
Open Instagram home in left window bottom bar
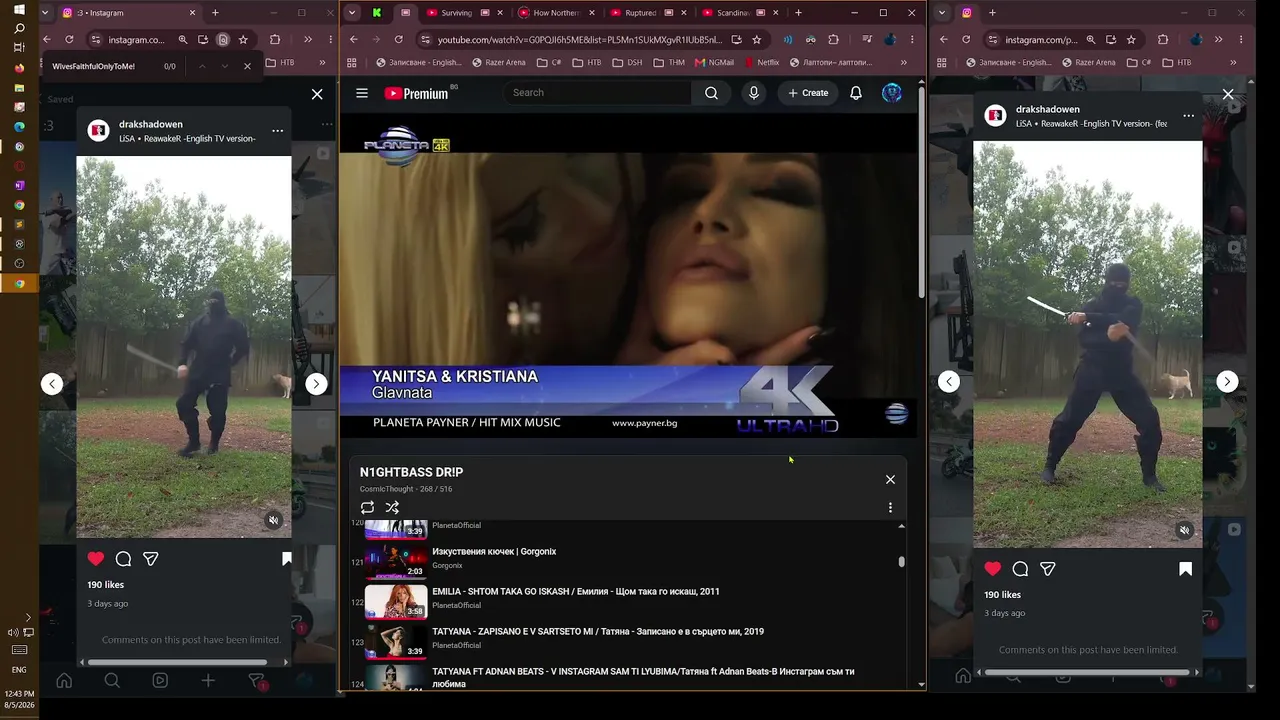64,681
